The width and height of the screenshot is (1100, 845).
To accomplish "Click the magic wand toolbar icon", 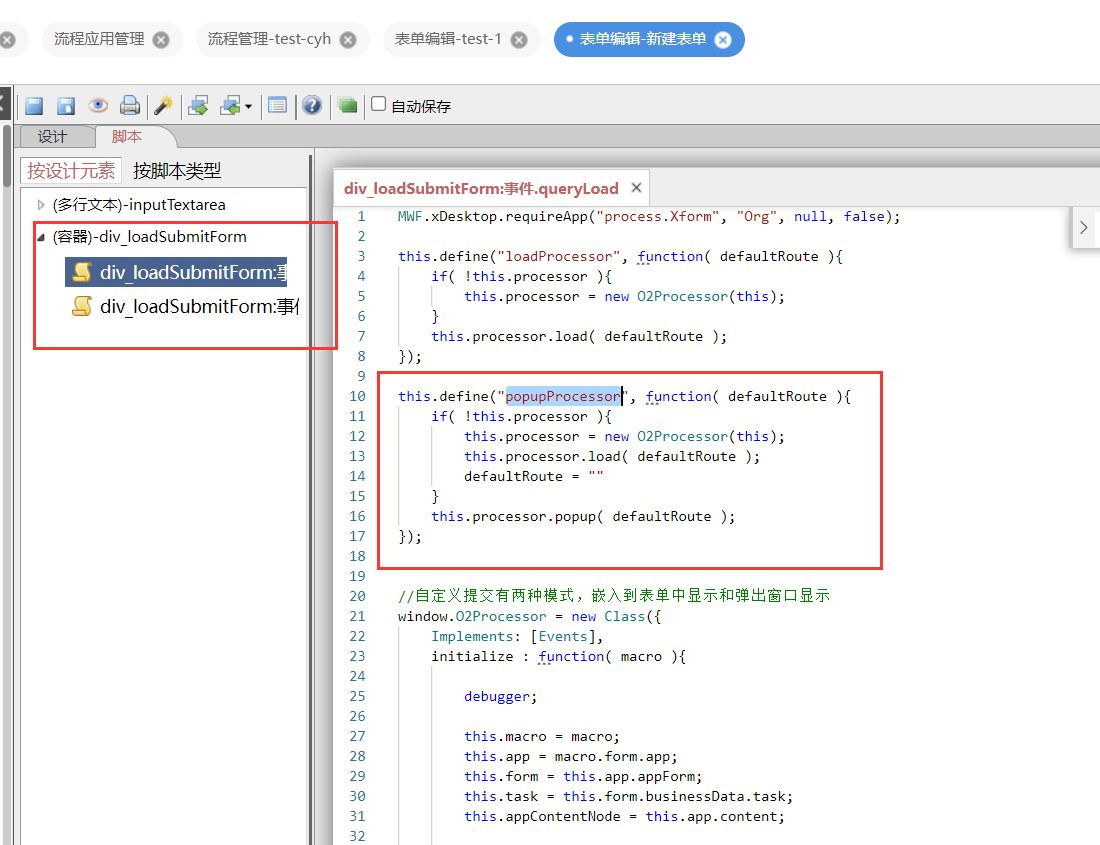I will pos(163,106).
